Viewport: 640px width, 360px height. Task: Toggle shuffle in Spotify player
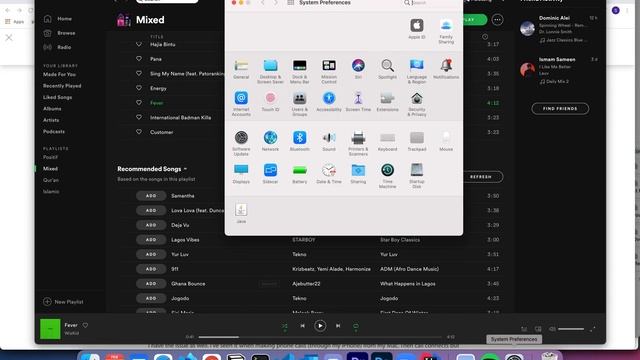[284, 326]
